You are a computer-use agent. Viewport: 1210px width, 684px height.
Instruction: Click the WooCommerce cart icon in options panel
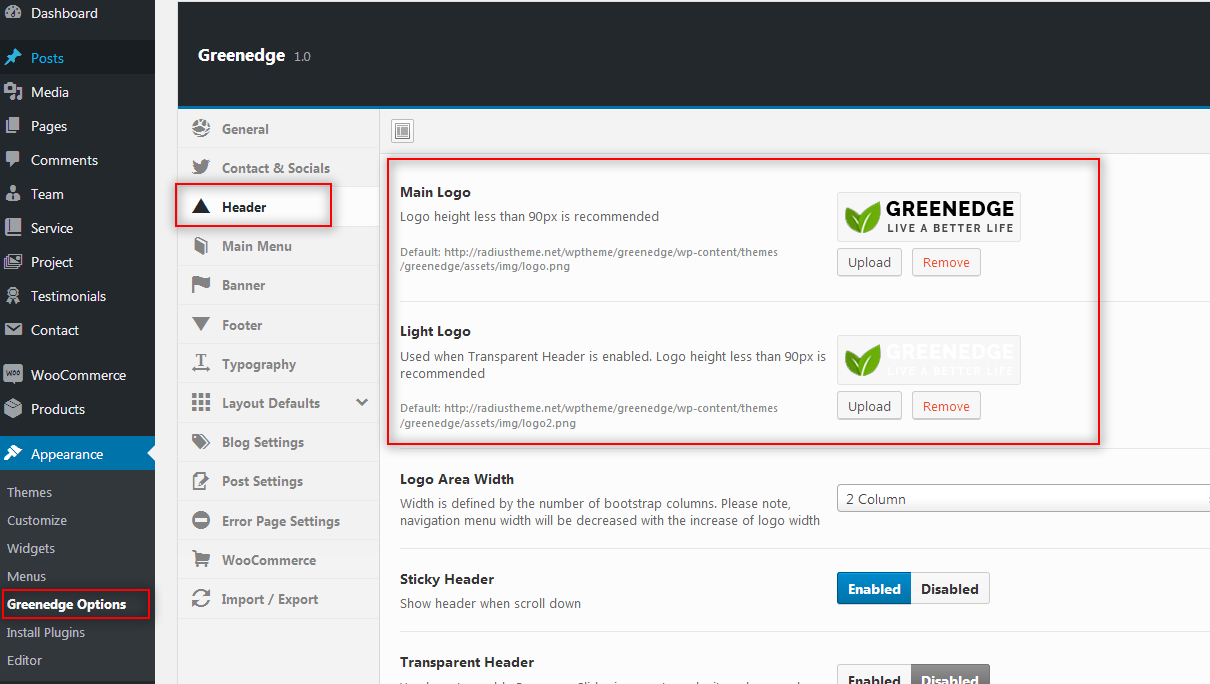pos(201,560)
